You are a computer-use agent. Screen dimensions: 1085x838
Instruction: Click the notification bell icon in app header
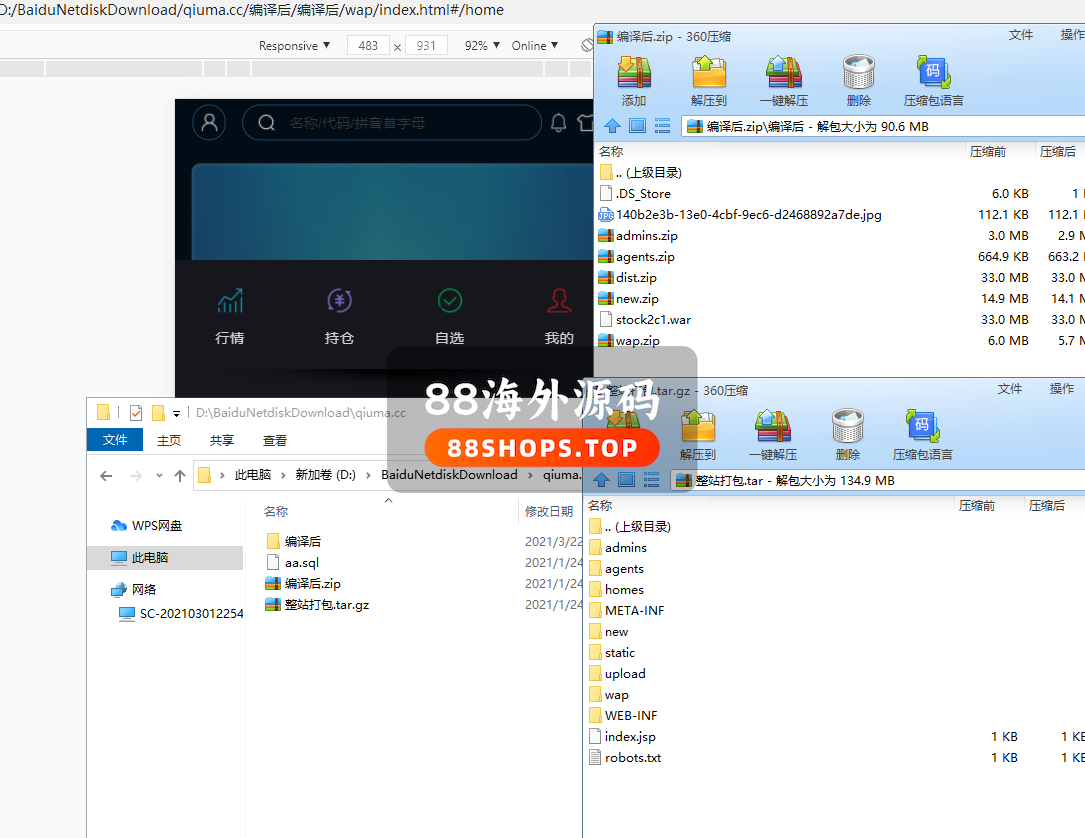[x=558, y=123]
